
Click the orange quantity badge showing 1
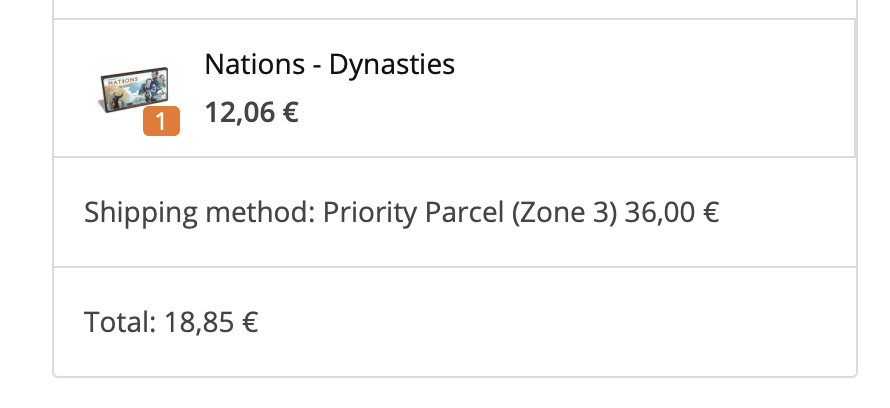click(x=161, y=122)
